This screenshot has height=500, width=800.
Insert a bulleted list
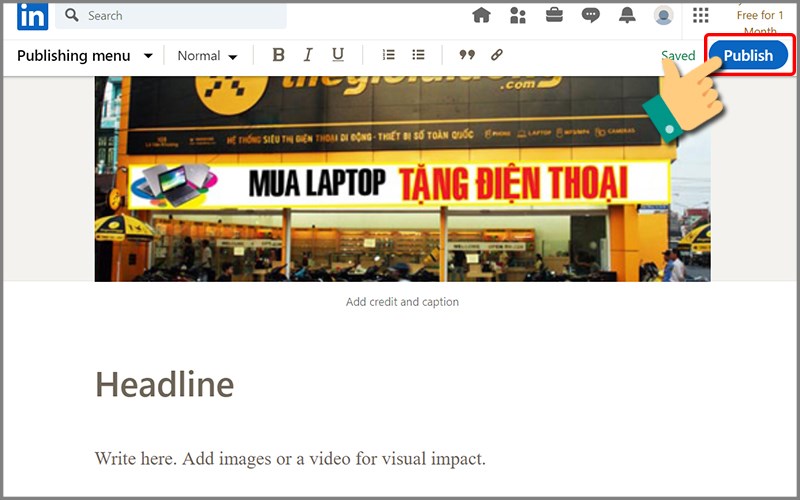[418, 55]
